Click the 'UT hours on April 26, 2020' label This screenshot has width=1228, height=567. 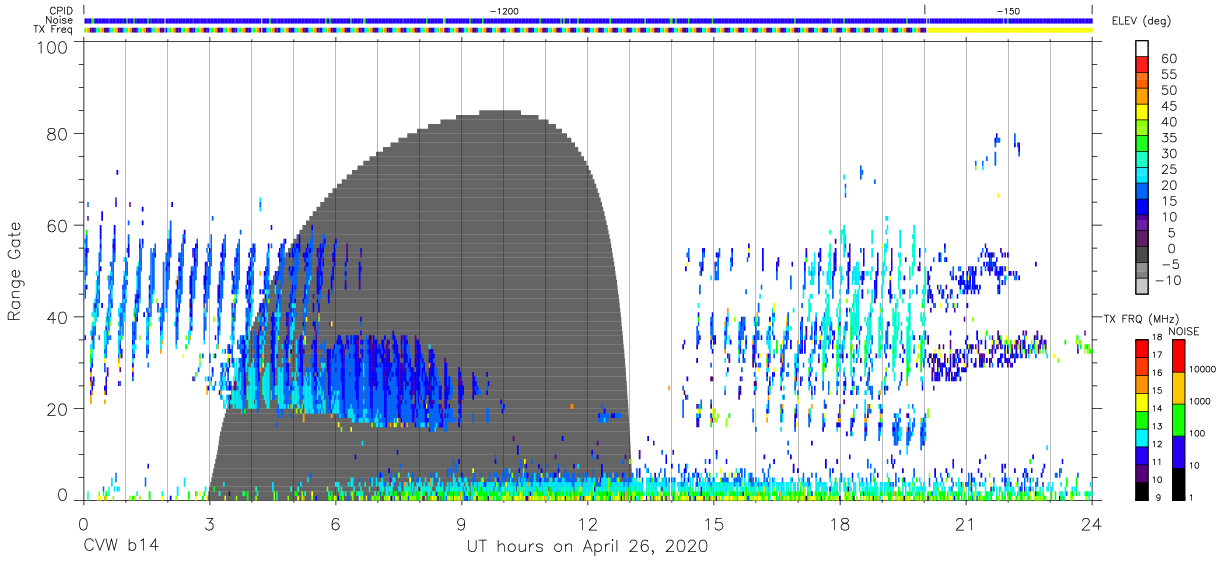587,547
